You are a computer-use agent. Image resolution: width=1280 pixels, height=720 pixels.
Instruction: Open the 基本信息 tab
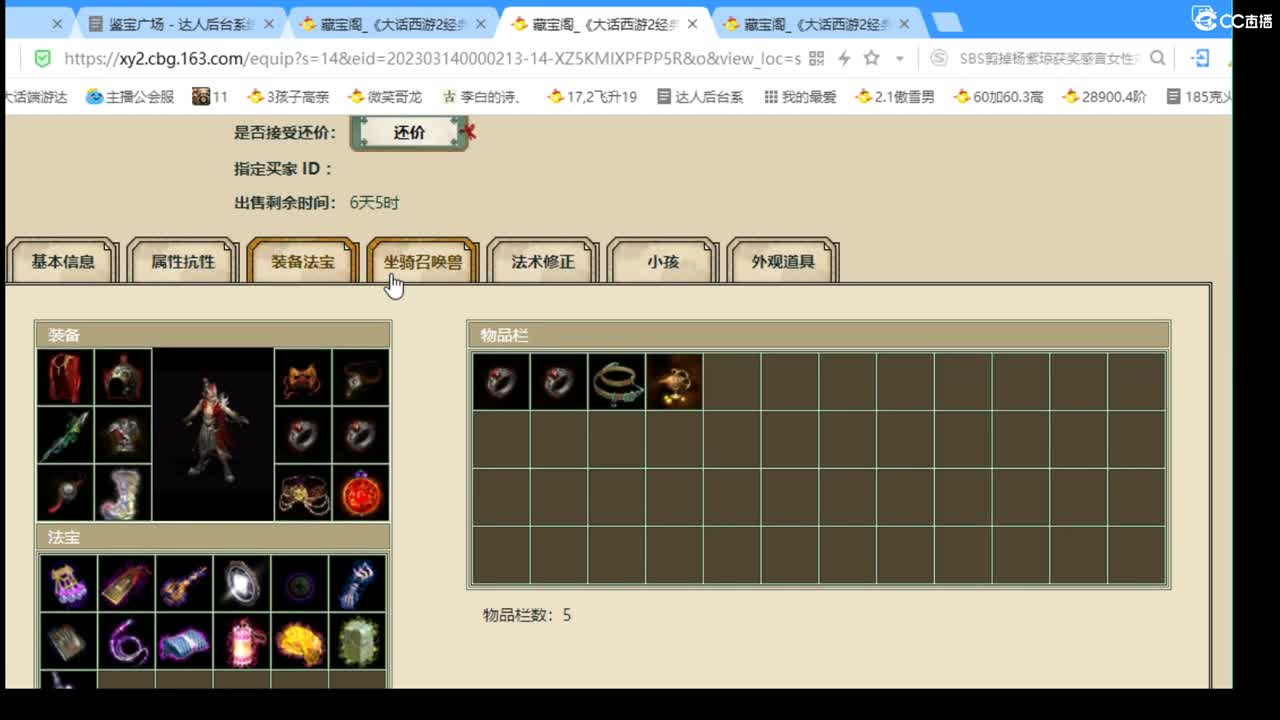coord(63,261)
